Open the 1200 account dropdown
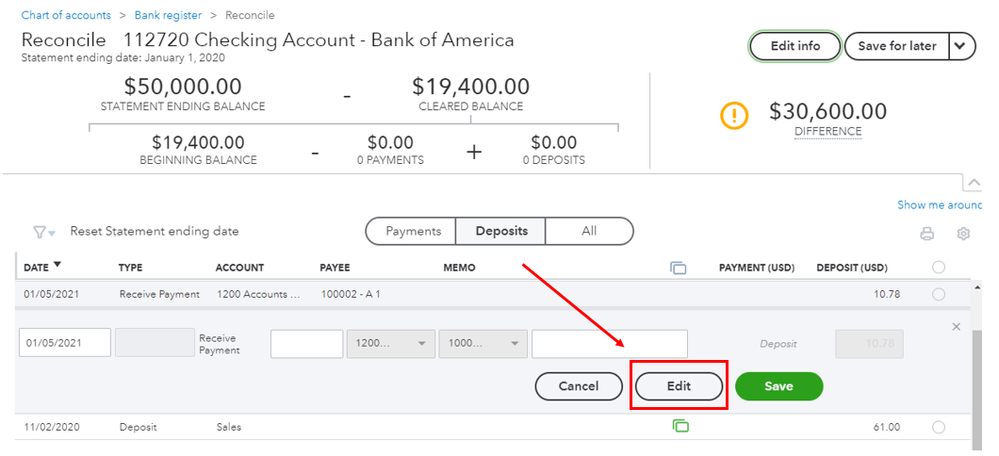Image resolution: width=999 pixels, height=456 pixels. 391,343
